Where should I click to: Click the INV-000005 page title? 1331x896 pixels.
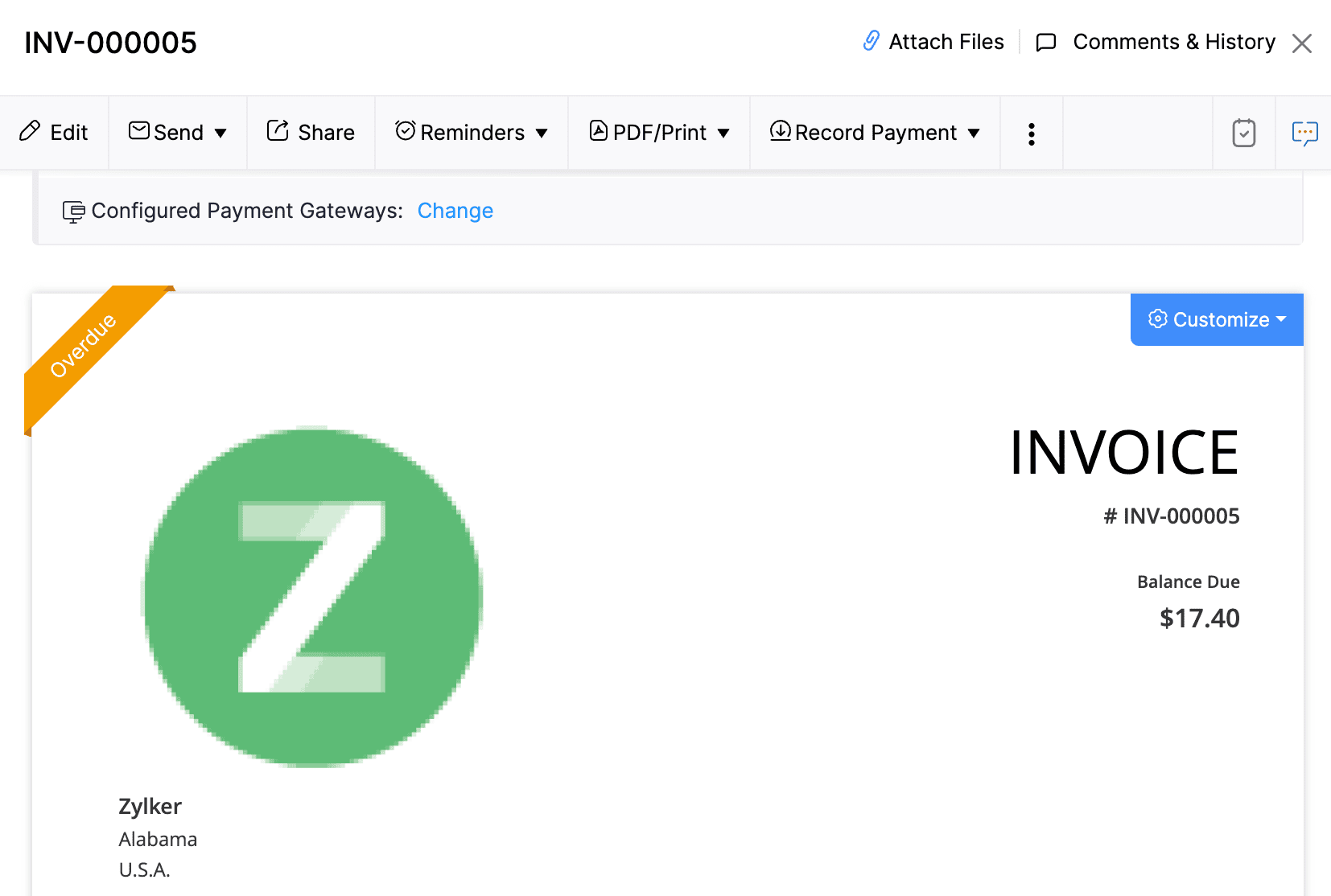pyautogui.click(x=110, y=43)
